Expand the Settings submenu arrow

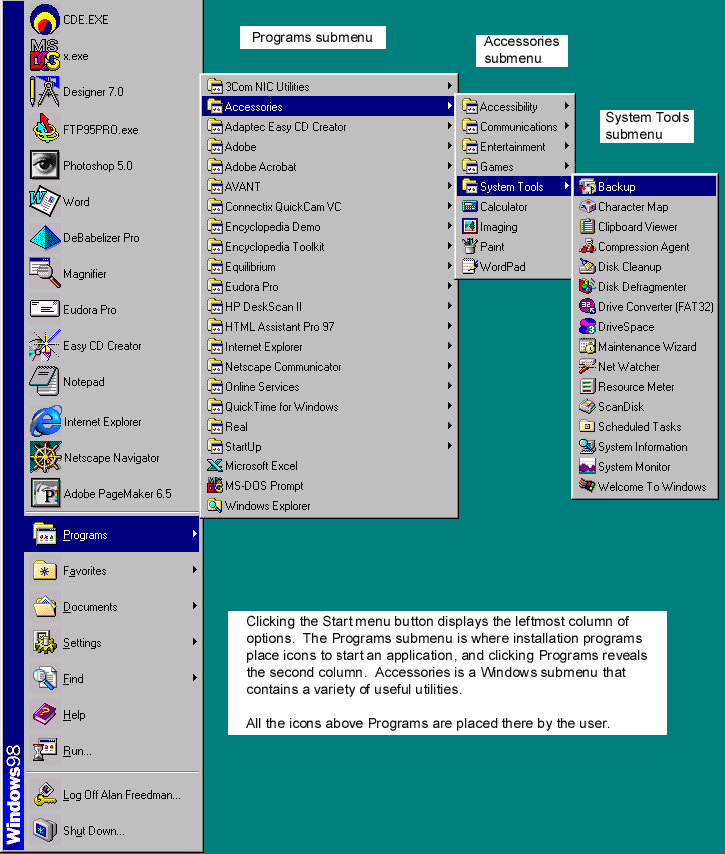point(194,642)
